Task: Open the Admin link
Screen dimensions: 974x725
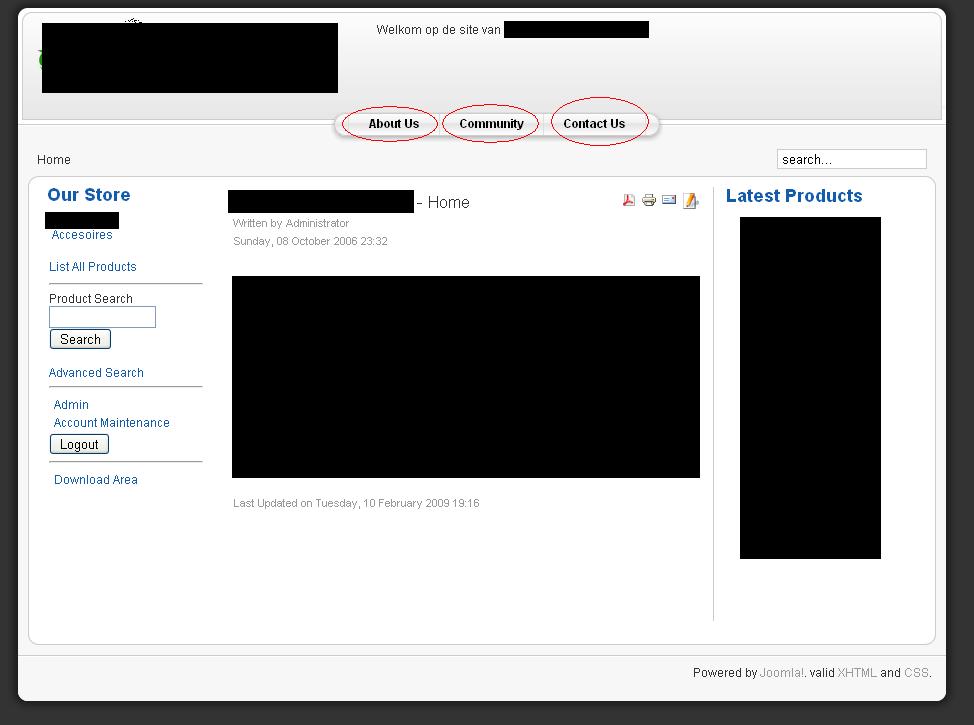Action: (x=71, y=404)
